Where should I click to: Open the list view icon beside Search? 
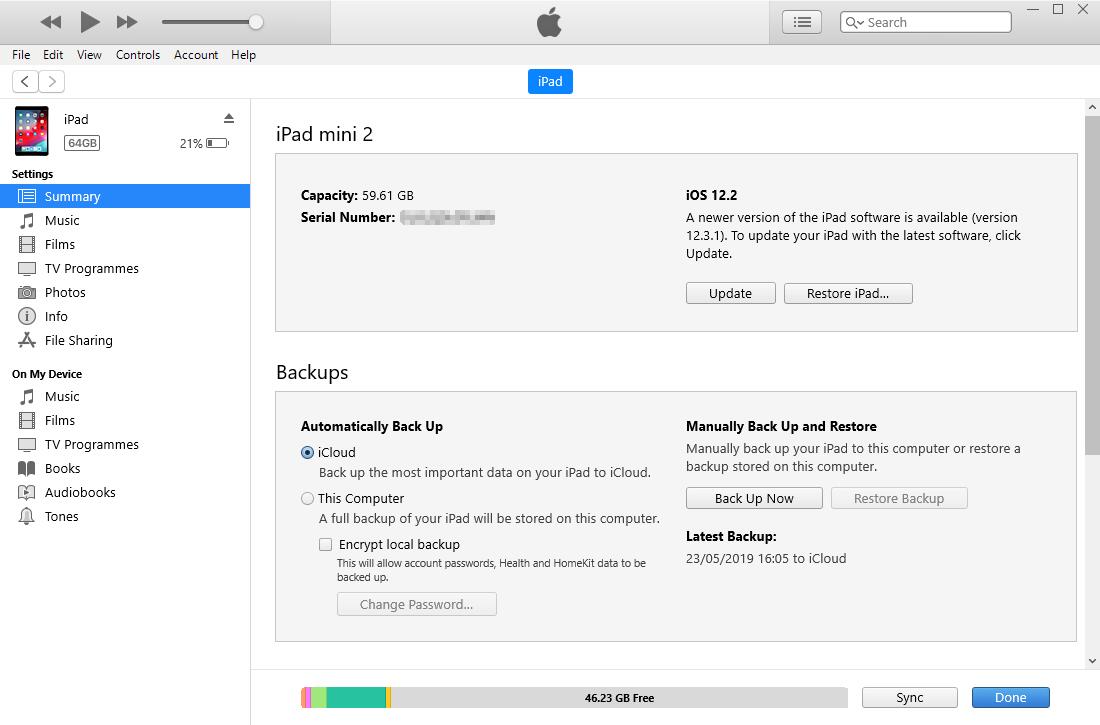[802, 22]
